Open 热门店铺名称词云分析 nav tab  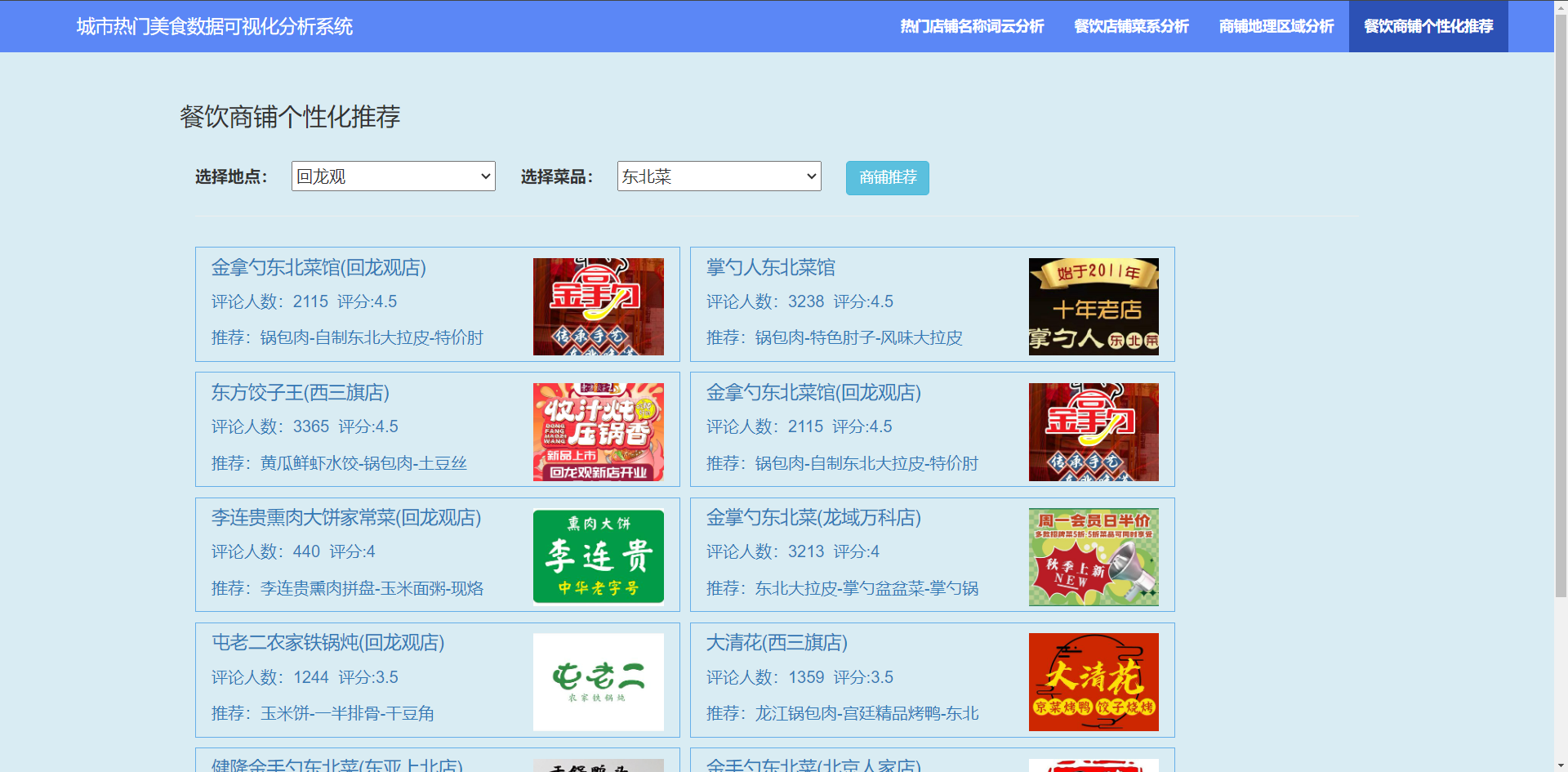(972, 26)
